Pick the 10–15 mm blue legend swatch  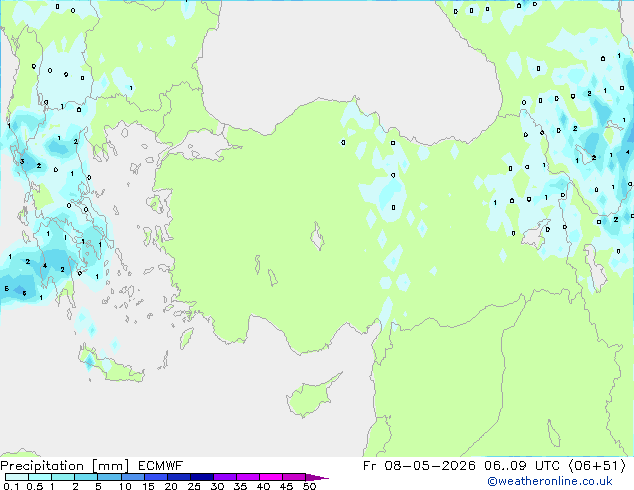click(132, 477)
